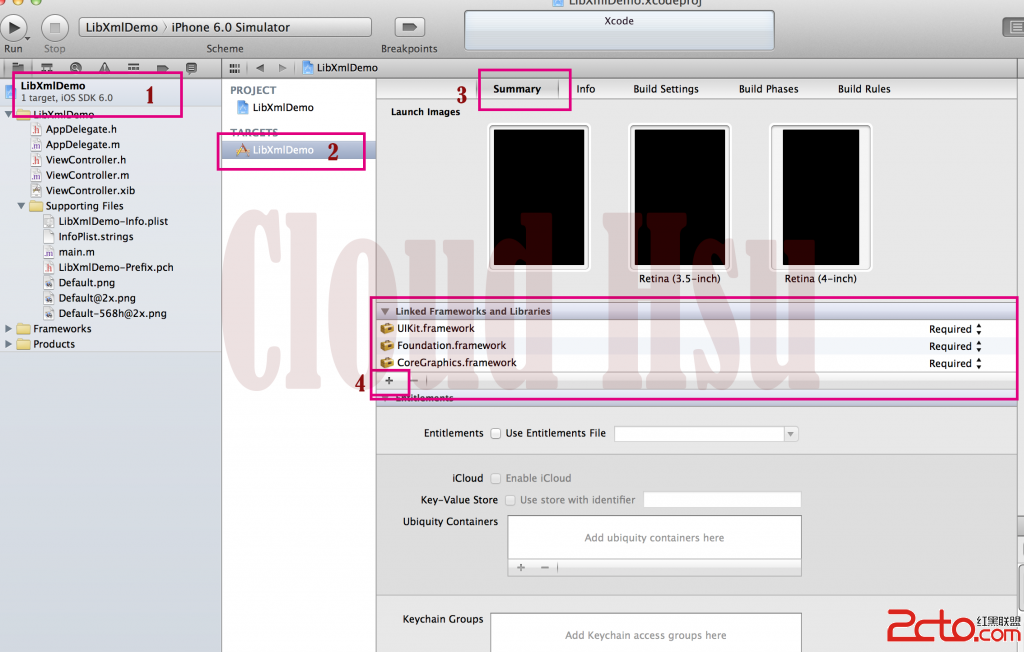Switch to the Summary tab
The width and height of the screenshot is (1024, 652).
coord(517,89)
